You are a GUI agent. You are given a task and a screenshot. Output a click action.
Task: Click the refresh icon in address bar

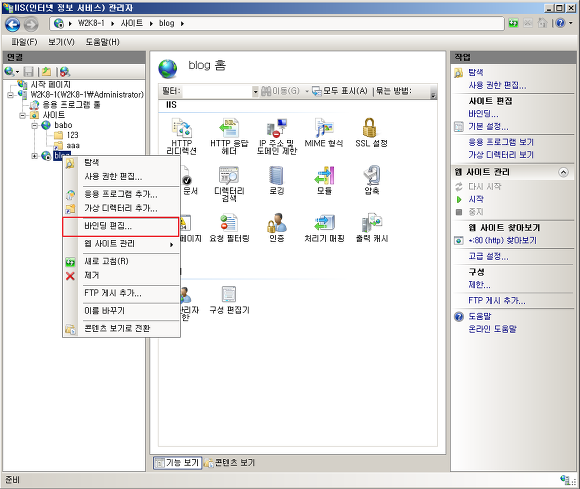[x=513, y=23]
